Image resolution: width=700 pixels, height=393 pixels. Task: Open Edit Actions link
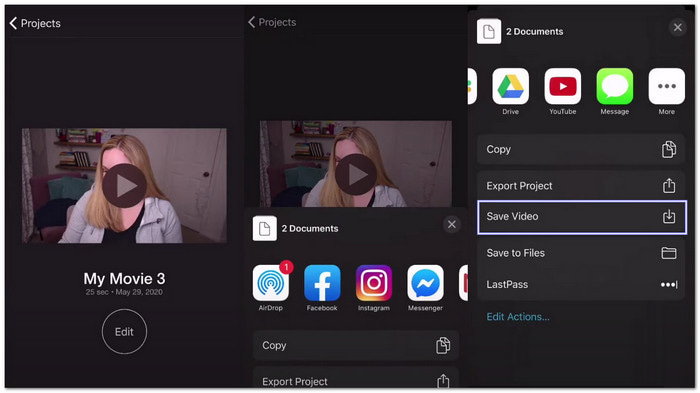click(518, 317)
